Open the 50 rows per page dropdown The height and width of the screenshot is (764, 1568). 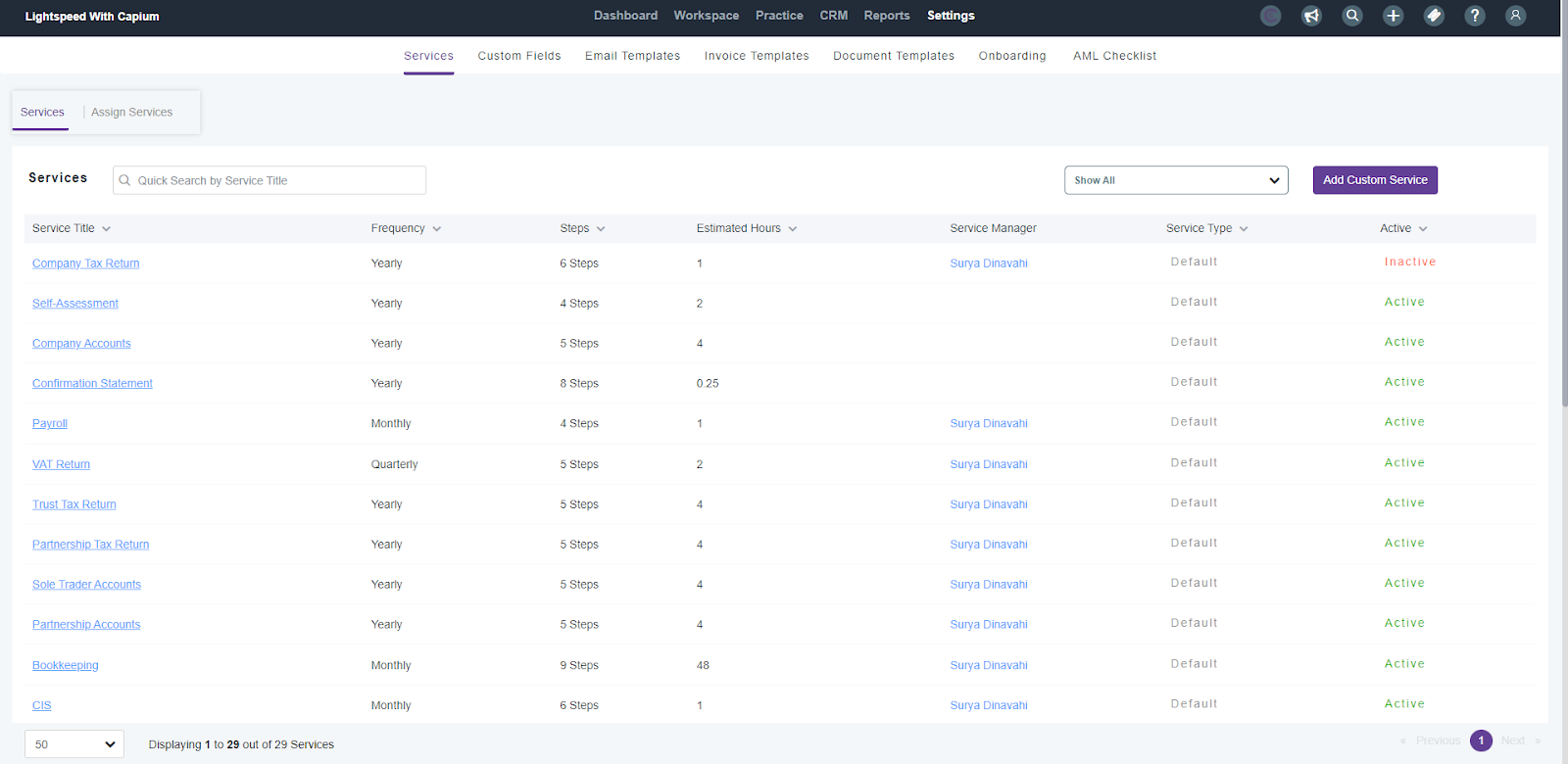pos(74,744)
